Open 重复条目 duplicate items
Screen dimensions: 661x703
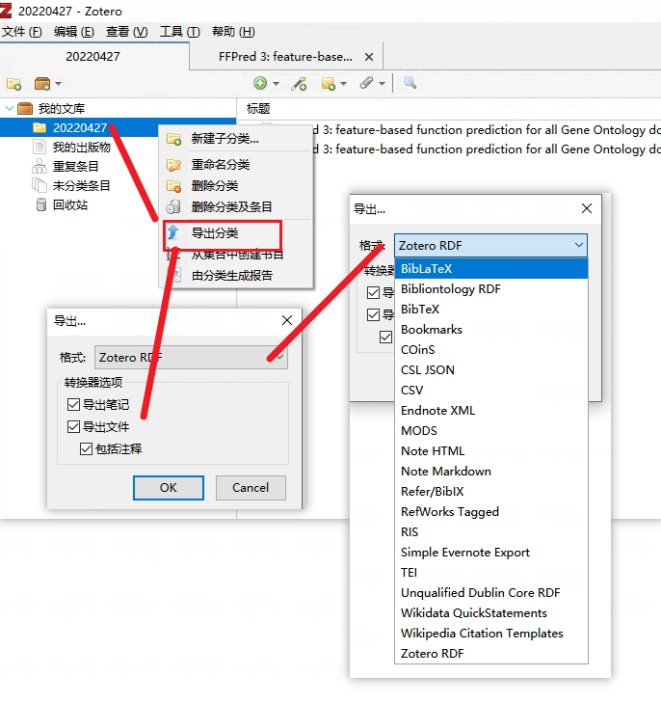(75, 166)
